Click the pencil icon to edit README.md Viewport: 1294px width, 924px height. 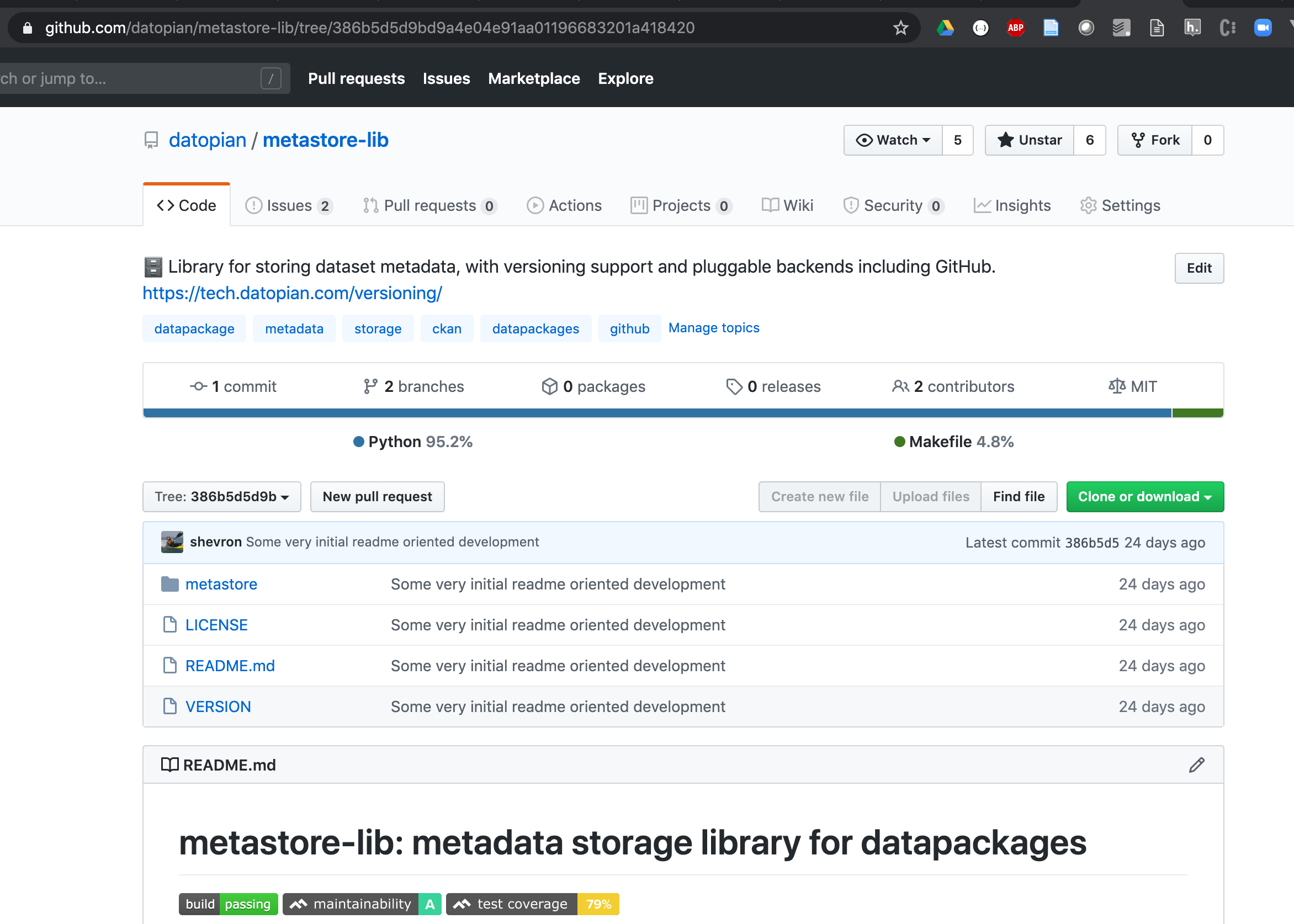(x=1197, y=764)
